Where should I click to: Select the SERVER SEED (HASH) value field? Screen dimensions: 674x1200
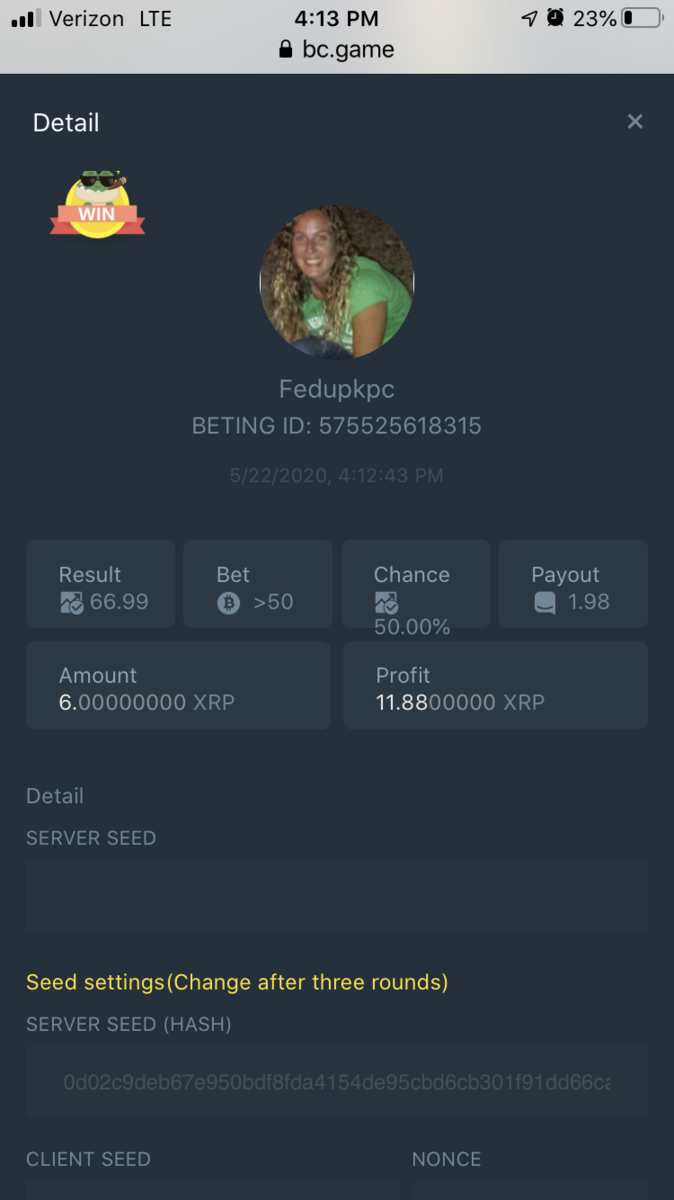pos(337,1082)
